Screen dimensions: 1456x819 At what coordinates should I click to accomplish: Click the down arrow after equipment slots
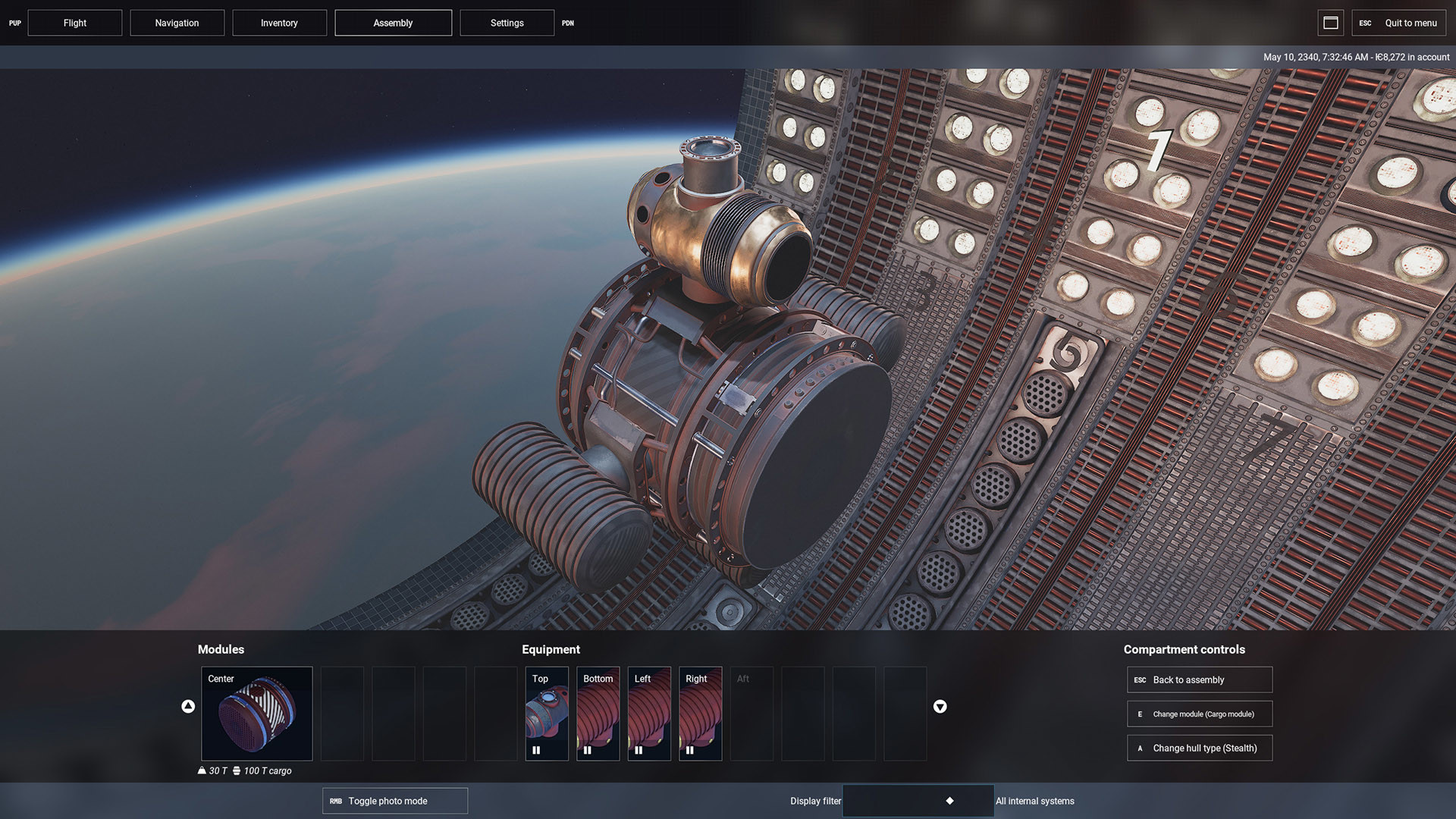(x=940, y=706)
